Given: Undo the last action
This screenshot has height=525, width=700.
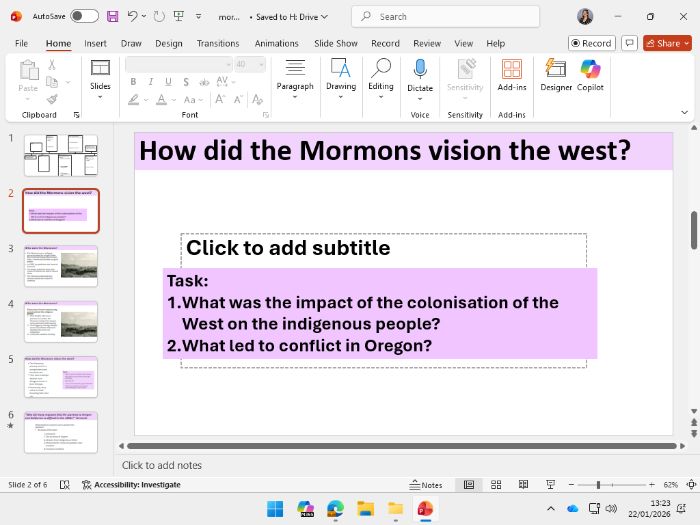Looking at the screenshot, I should pyautogui.click(x=132, y=17).
